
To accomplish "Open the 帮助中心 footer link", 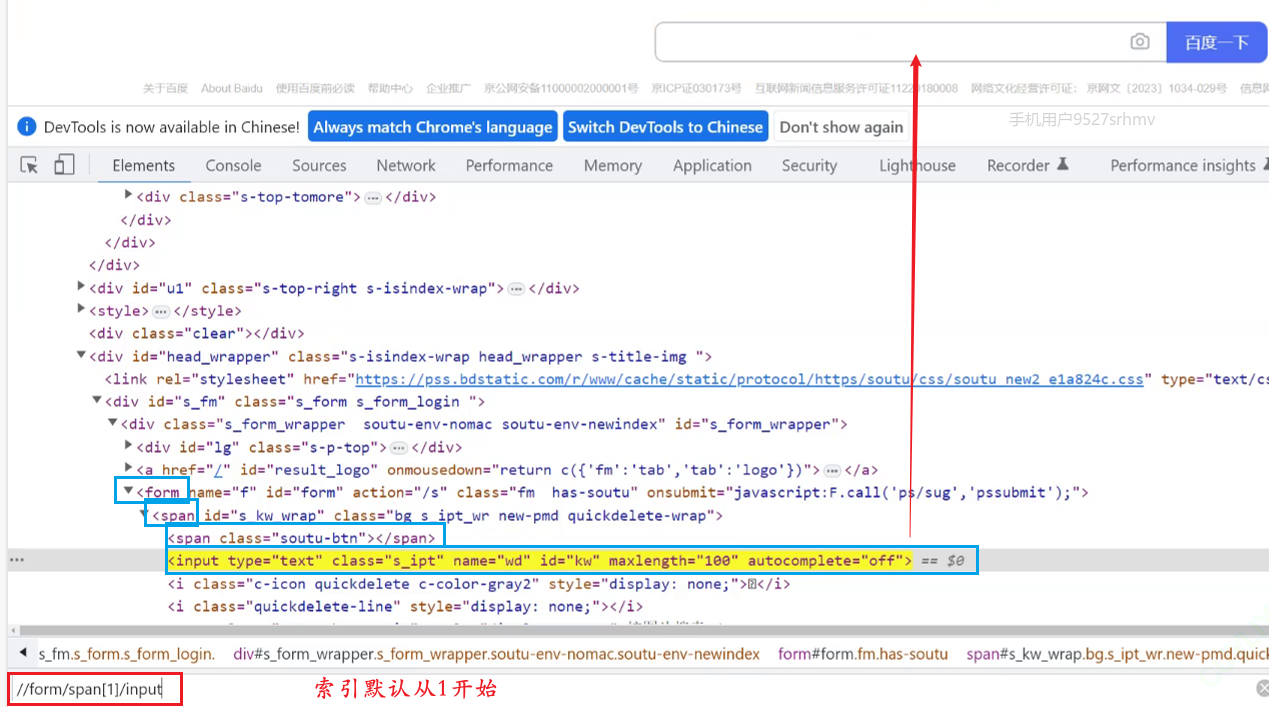I will click(x=390, y=88).
